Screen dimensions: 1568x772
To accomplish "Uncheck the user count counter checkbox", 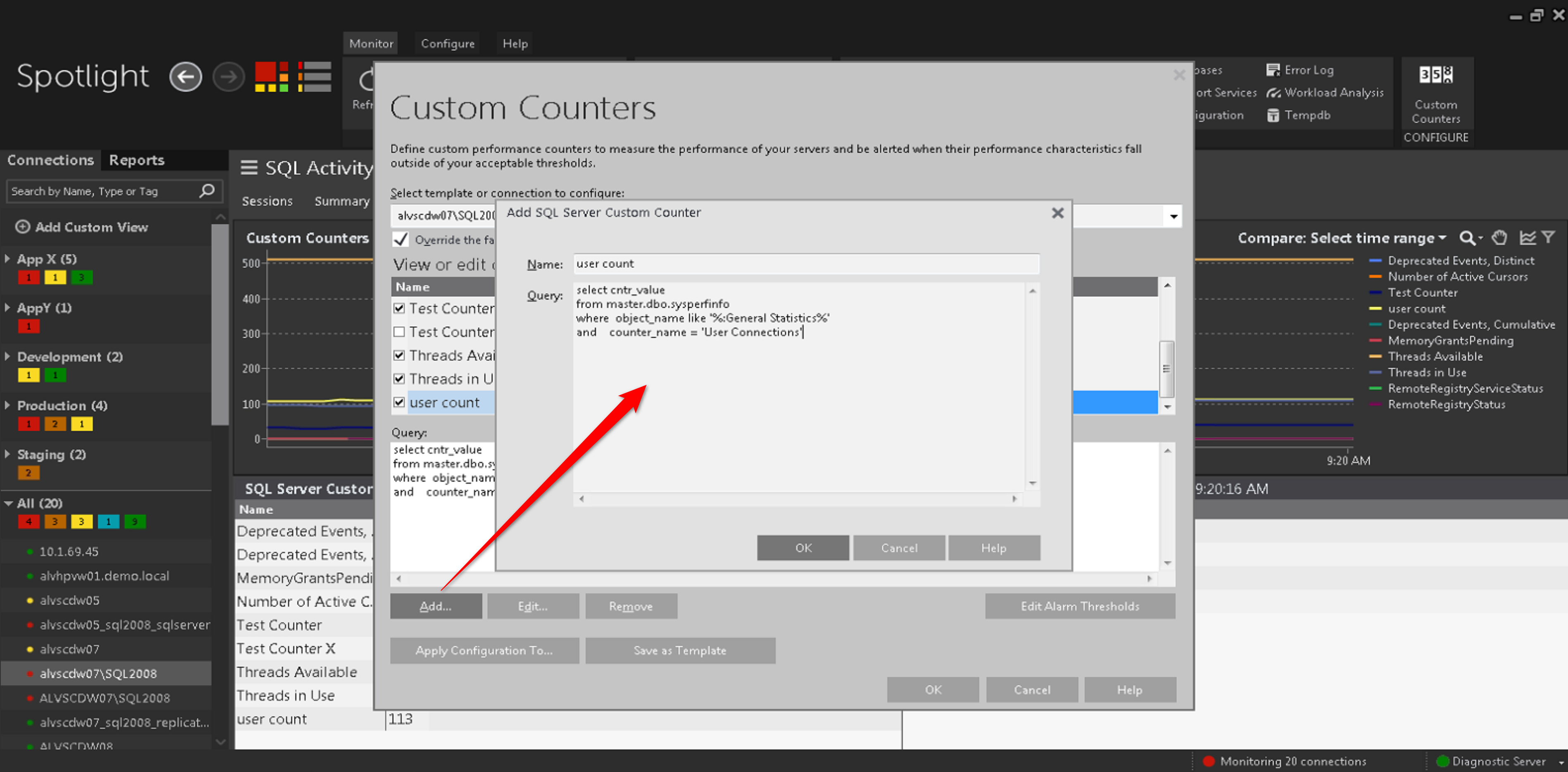I will click(399, 402).
